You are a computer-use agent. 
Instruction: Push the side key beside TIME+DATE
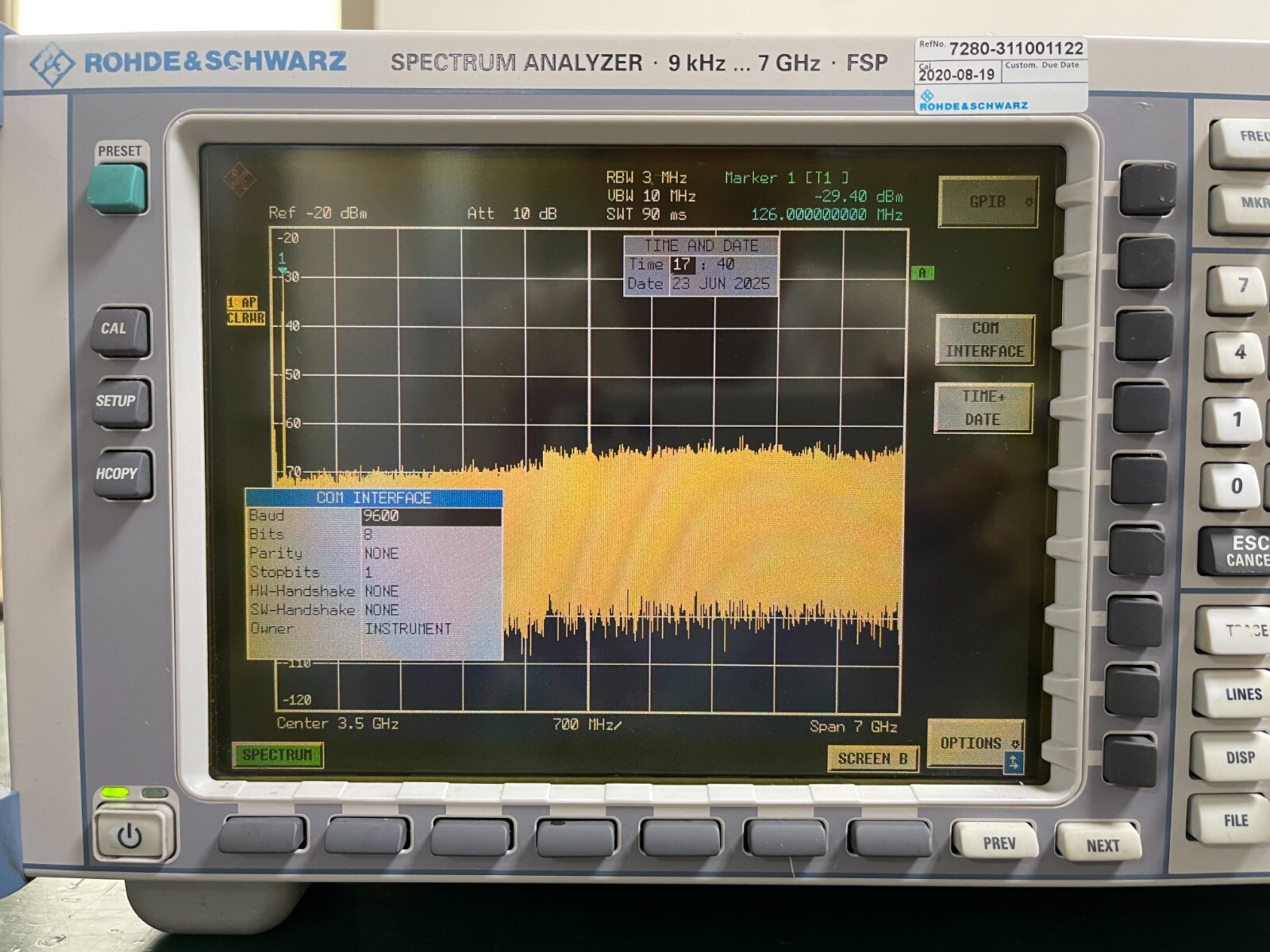[1141, 408]
